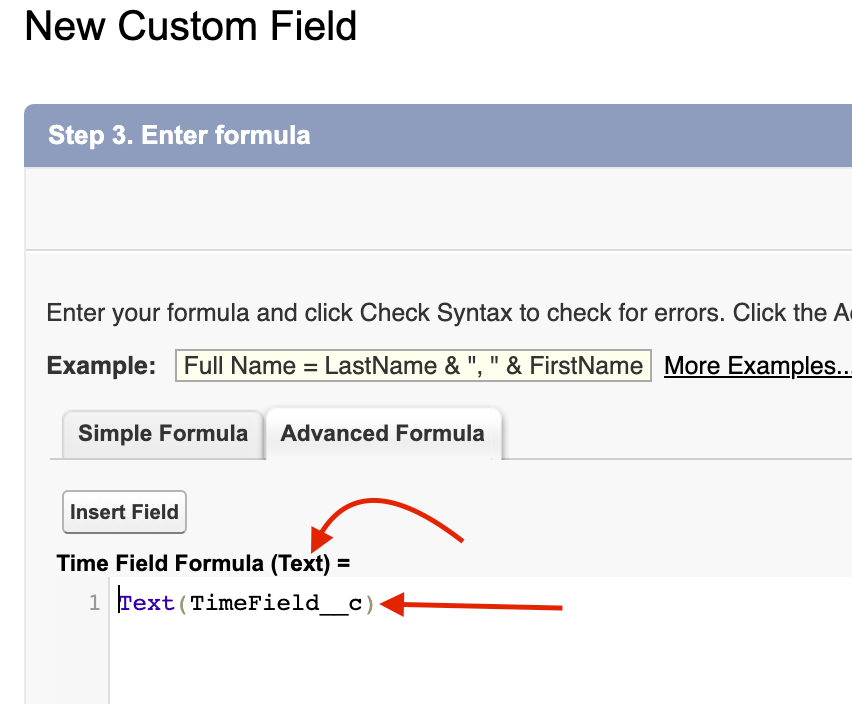Click the TimeField__c token in the formula
Viewport: 852px width, 704px height.
tap(276, 604)
